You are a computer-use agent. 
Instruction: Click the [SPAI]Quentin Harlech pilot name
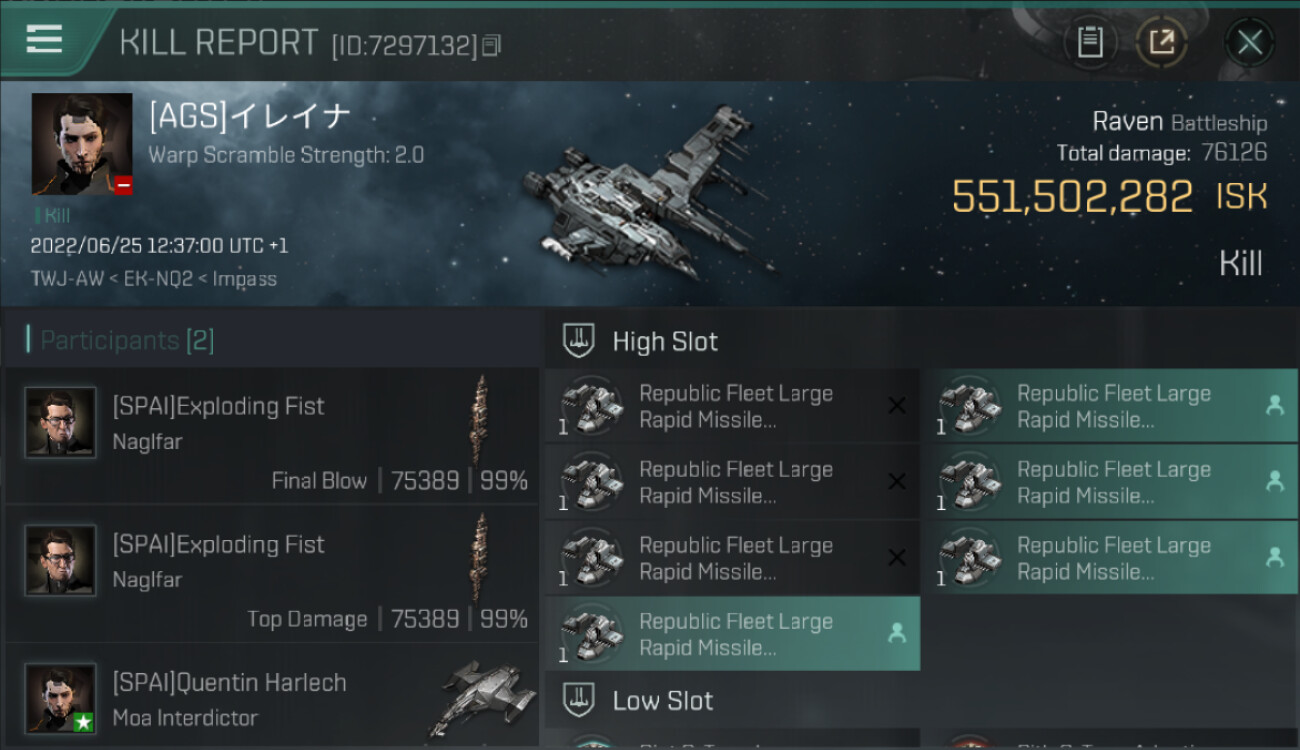pos(229,683)
